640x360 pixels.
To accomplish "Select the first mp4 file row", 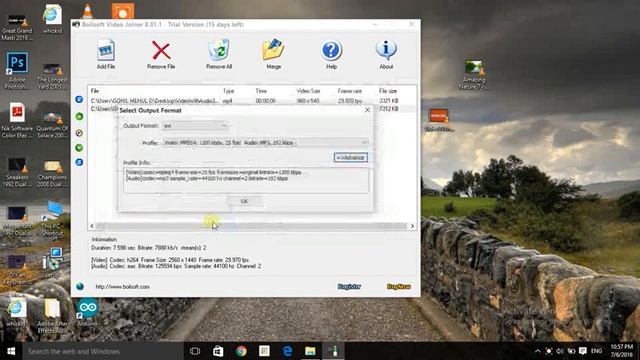I will pyautogui.click(x=252, y=100).
